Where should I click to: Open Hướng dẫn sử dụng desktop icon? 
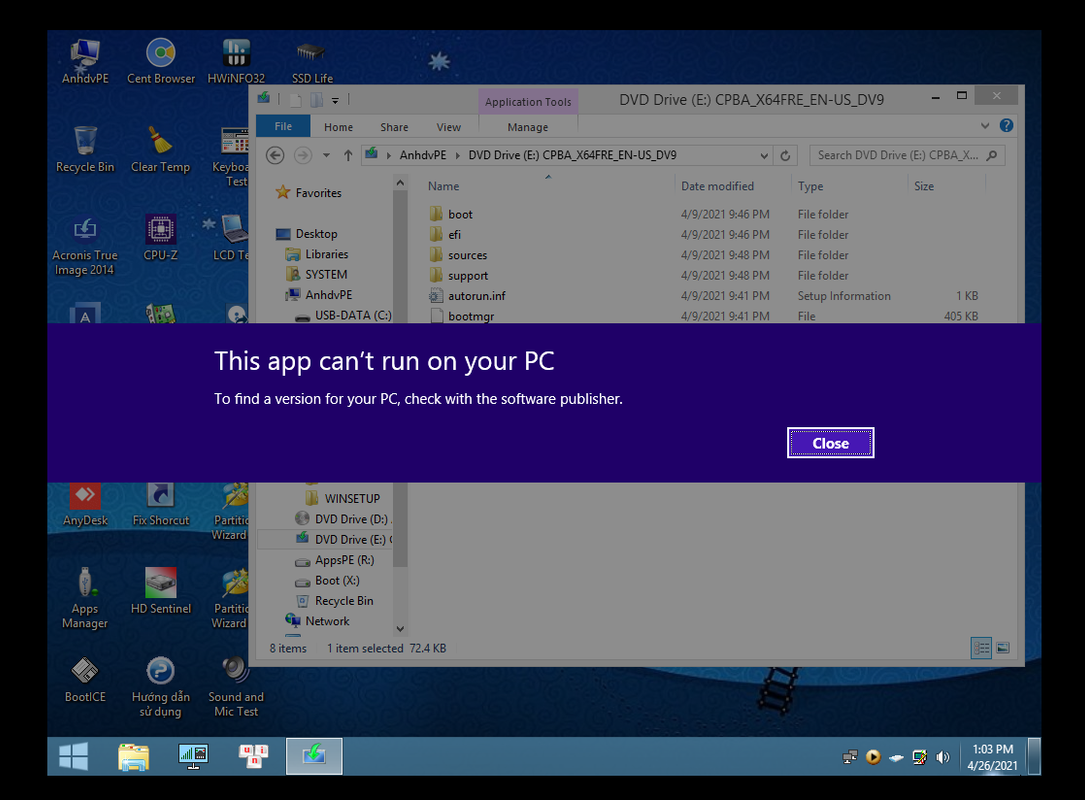(x=161, y=687)
